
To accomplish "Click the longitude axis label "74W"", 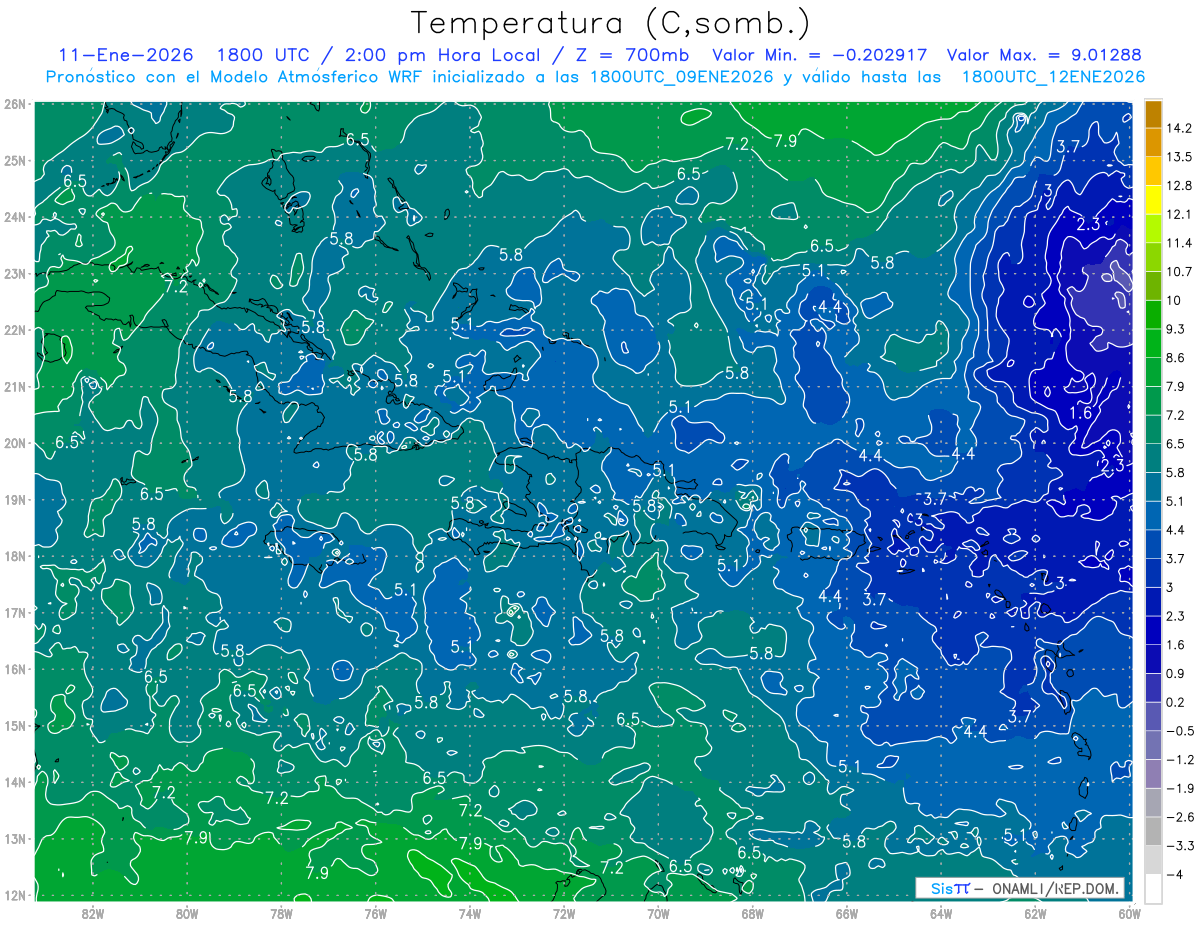I will click(469, 913).
